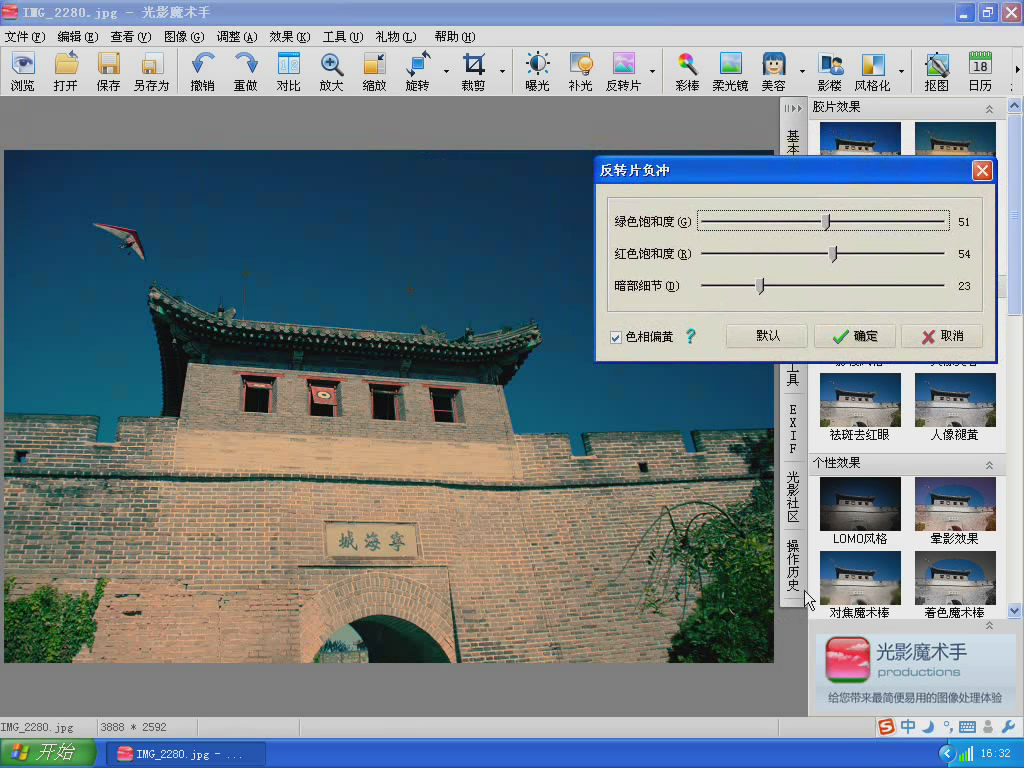Cancel dialog with 取消 button
1024x768 pixels.
[942, 336]
